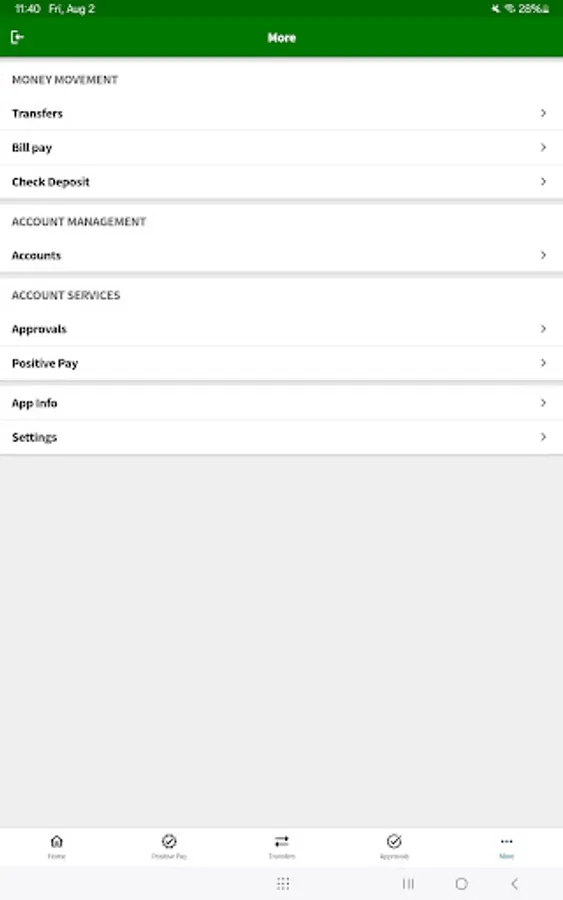Tap Android back arrow icon

pos(515,883)
